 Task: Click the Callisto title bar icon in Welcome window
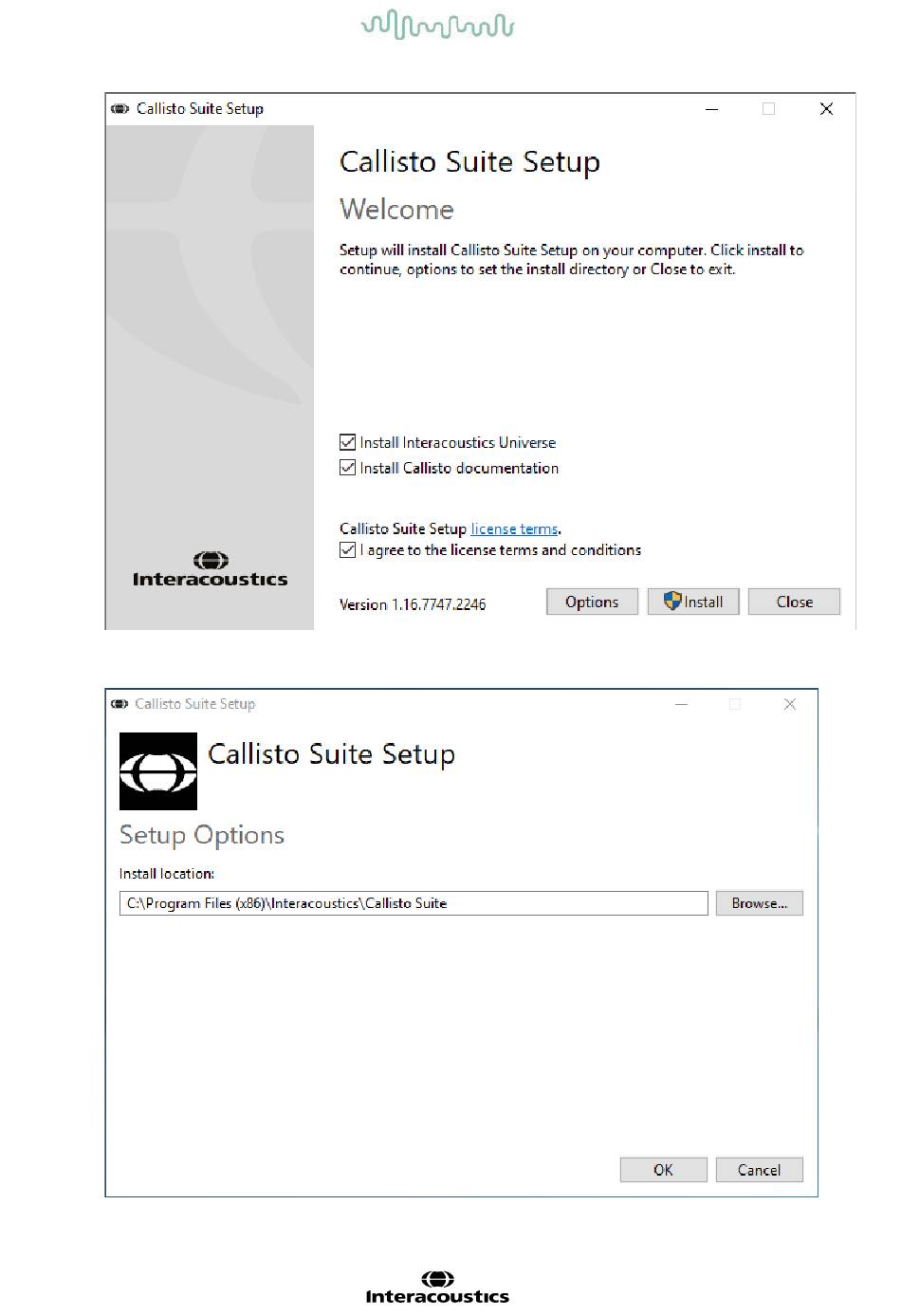click(120, 109)
